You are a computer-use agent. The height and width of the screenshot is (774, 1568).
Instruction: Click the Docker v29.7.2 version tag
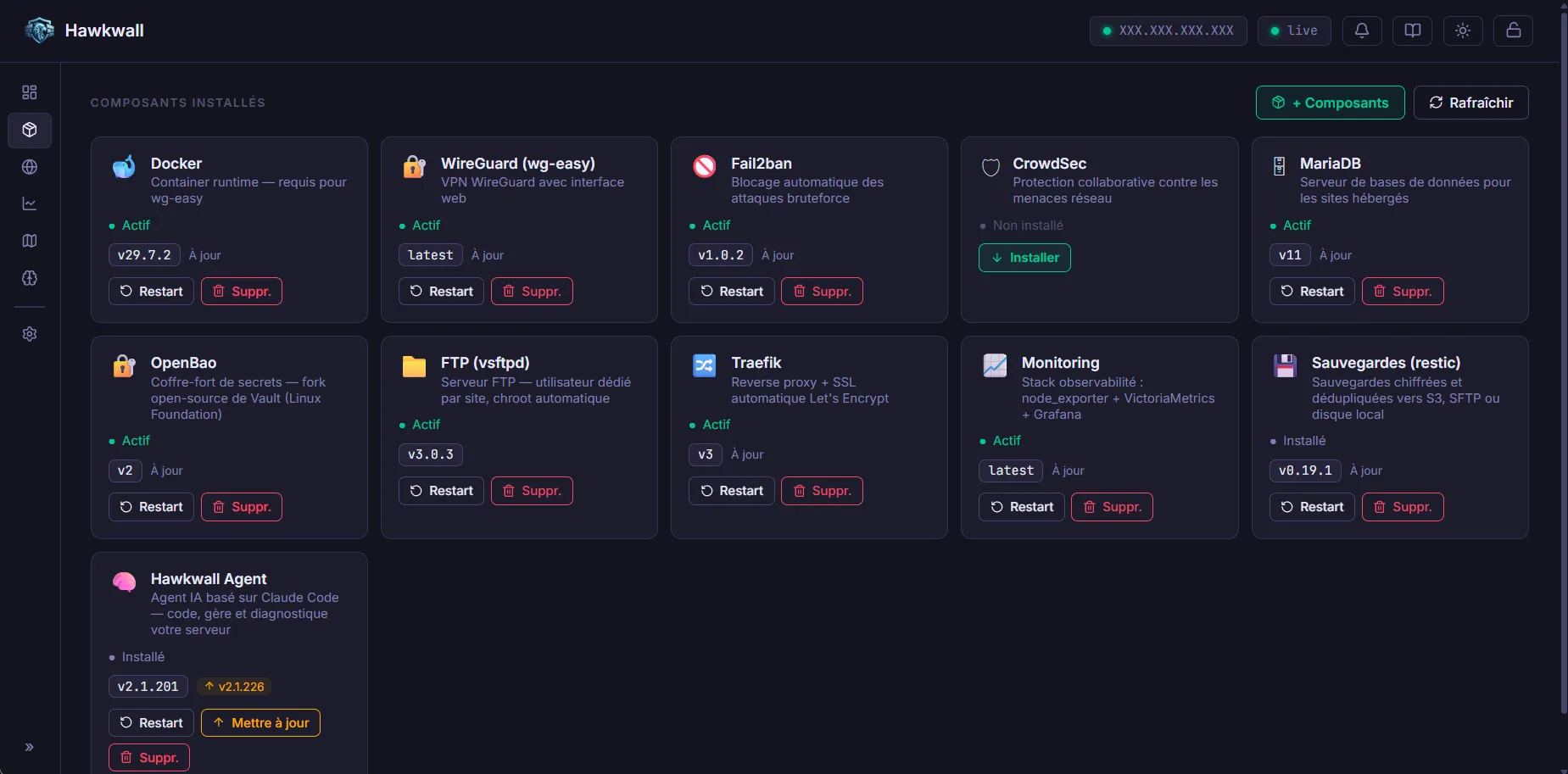[x=144, y=255]
